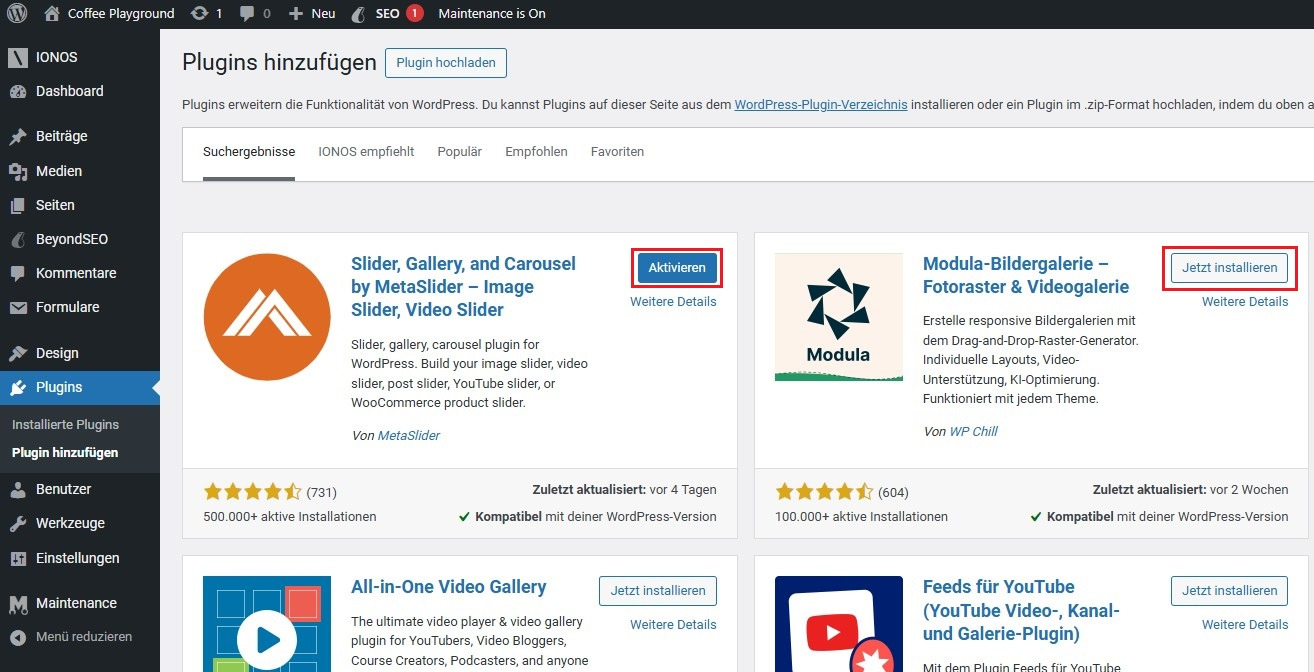The height and width of the screenshot is (672, 1314).
Task: Click the "Plugins hinzufügen" page heading
Action: [279, 62]
